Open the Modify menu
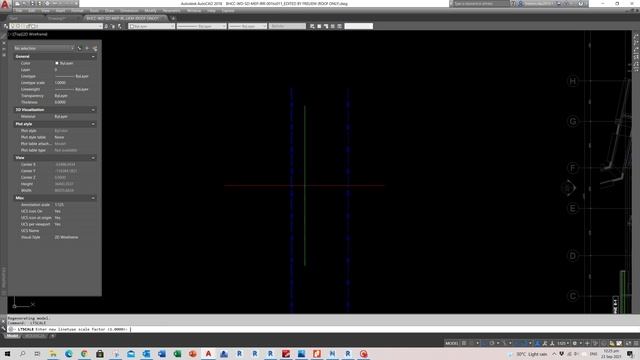 (x=150, y=11)
